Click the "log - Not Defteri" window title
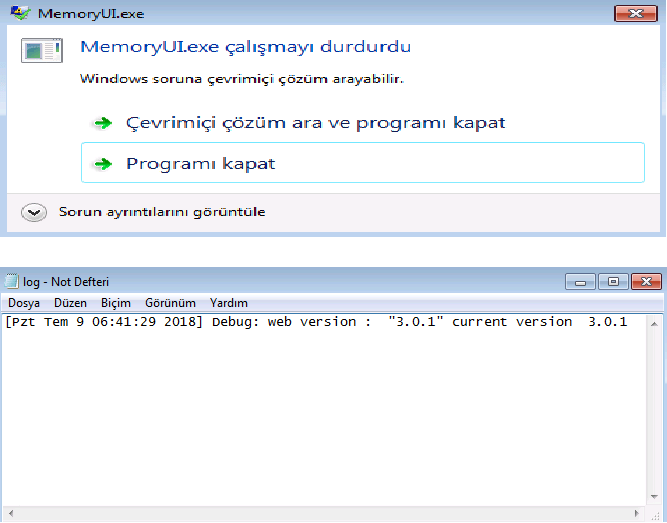Viewport: 667px width, 523px height. tap(66, 282)
